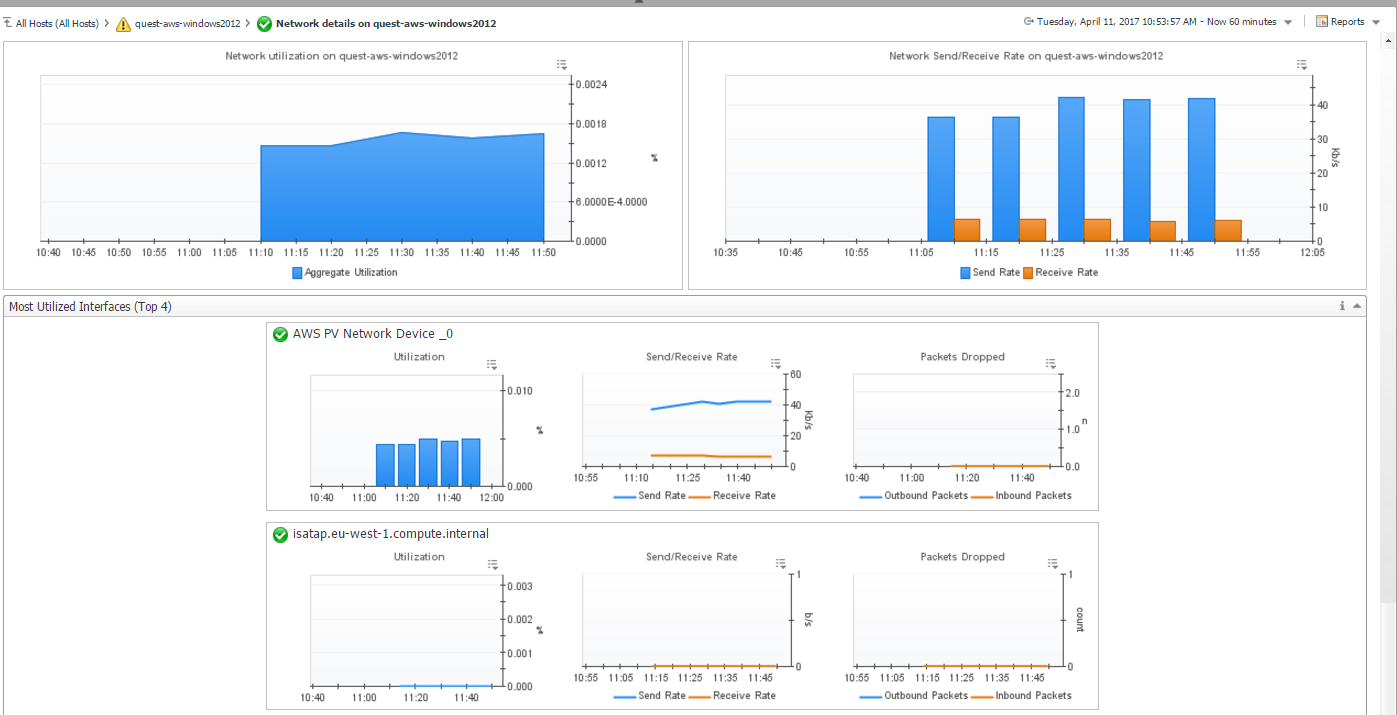Click the vertical scrollbar on the right
Screen dimensions: 1397x715
point(1390,300)
